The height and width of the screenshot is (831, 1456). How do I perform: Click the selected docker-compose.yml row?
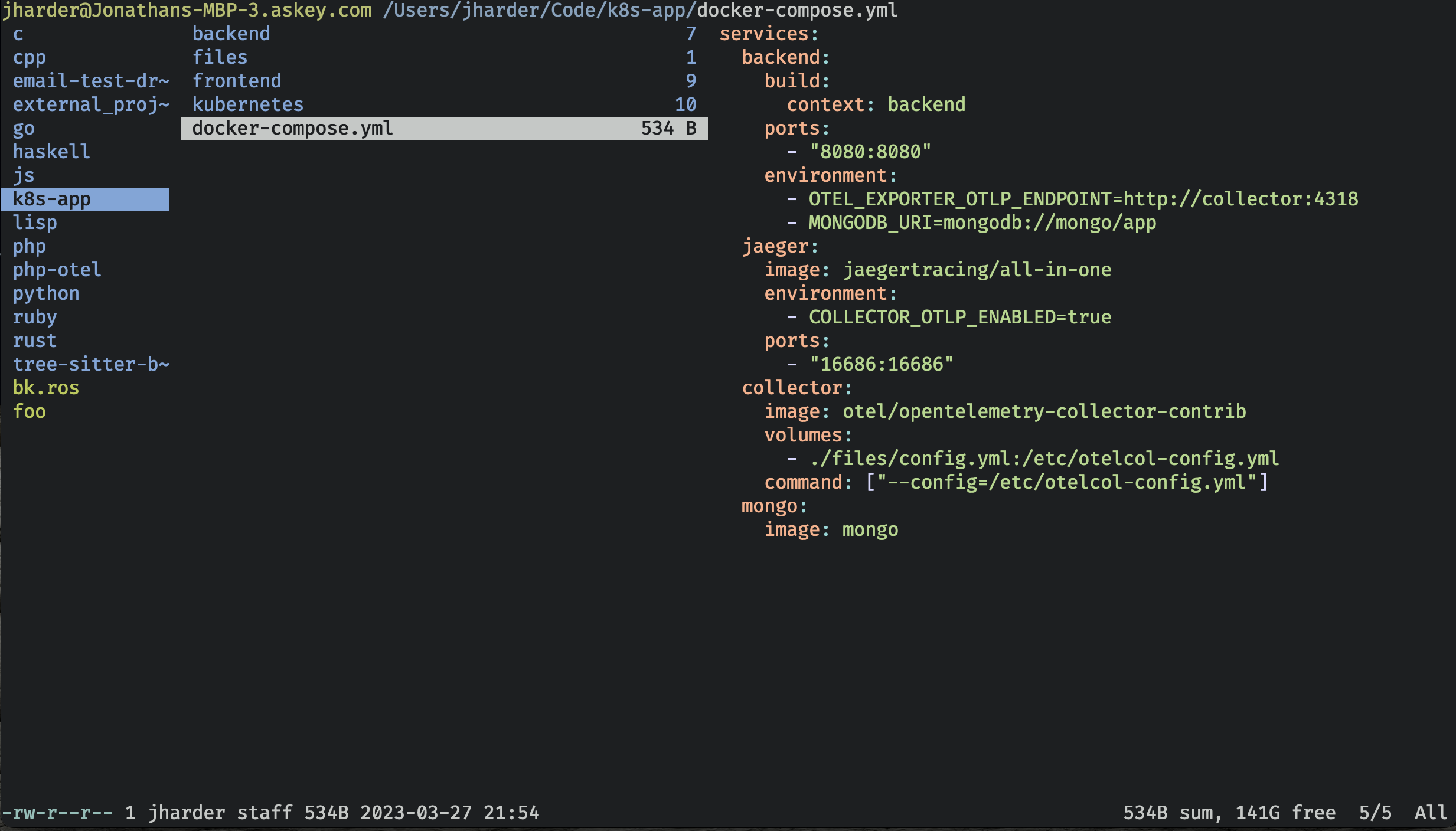(444, 129)
